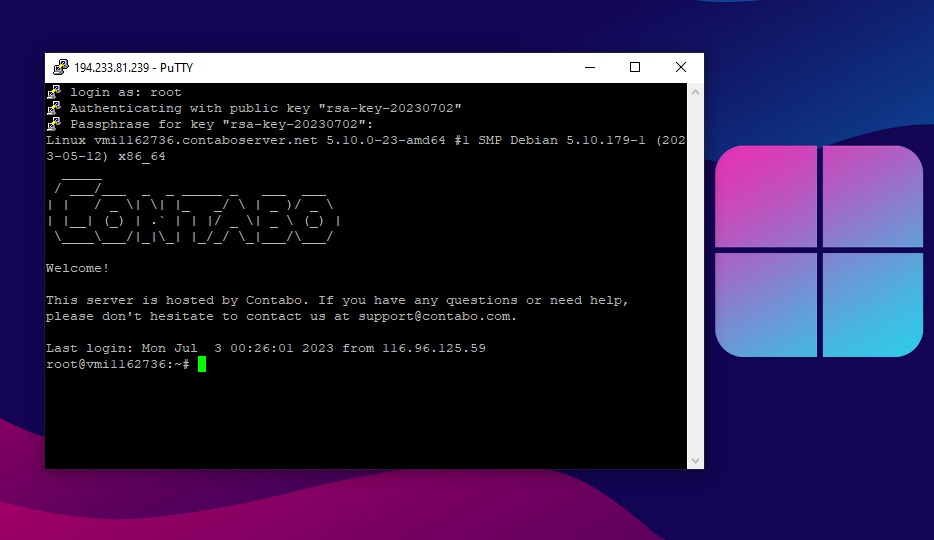Click the scrollbar down arrow in terminal
Image resolution: width=934 pixels, height=540 pixels.
tap(695, 460)
